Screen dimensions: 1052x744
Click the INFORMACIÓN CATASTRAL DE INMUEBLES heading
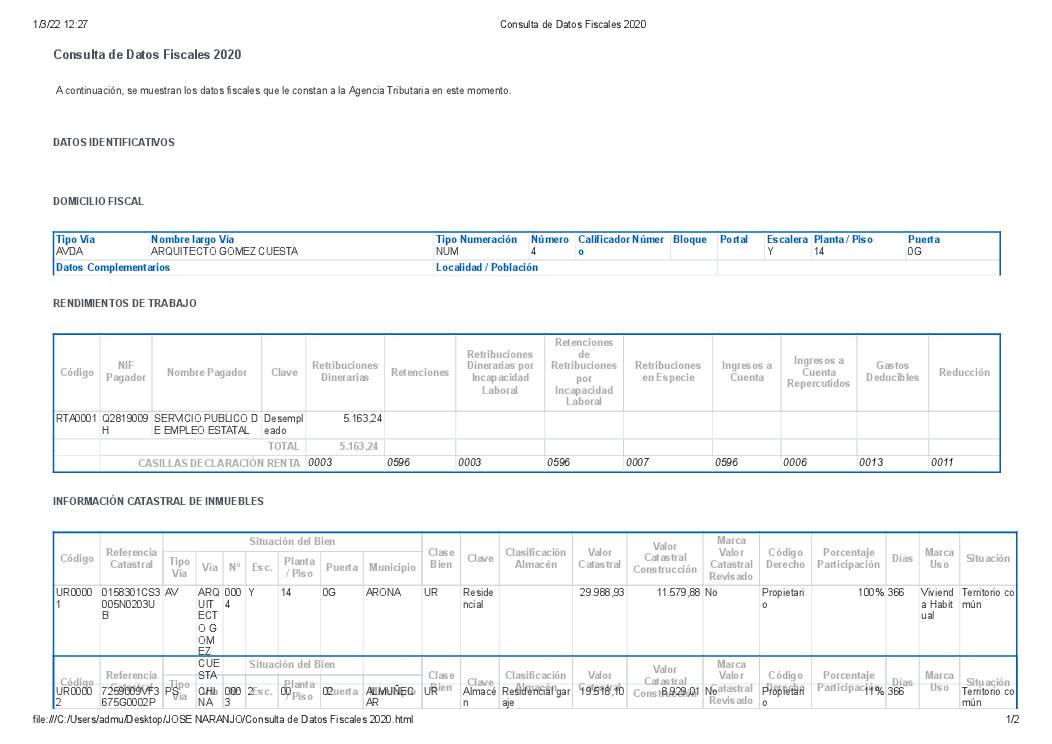[158, 501]
